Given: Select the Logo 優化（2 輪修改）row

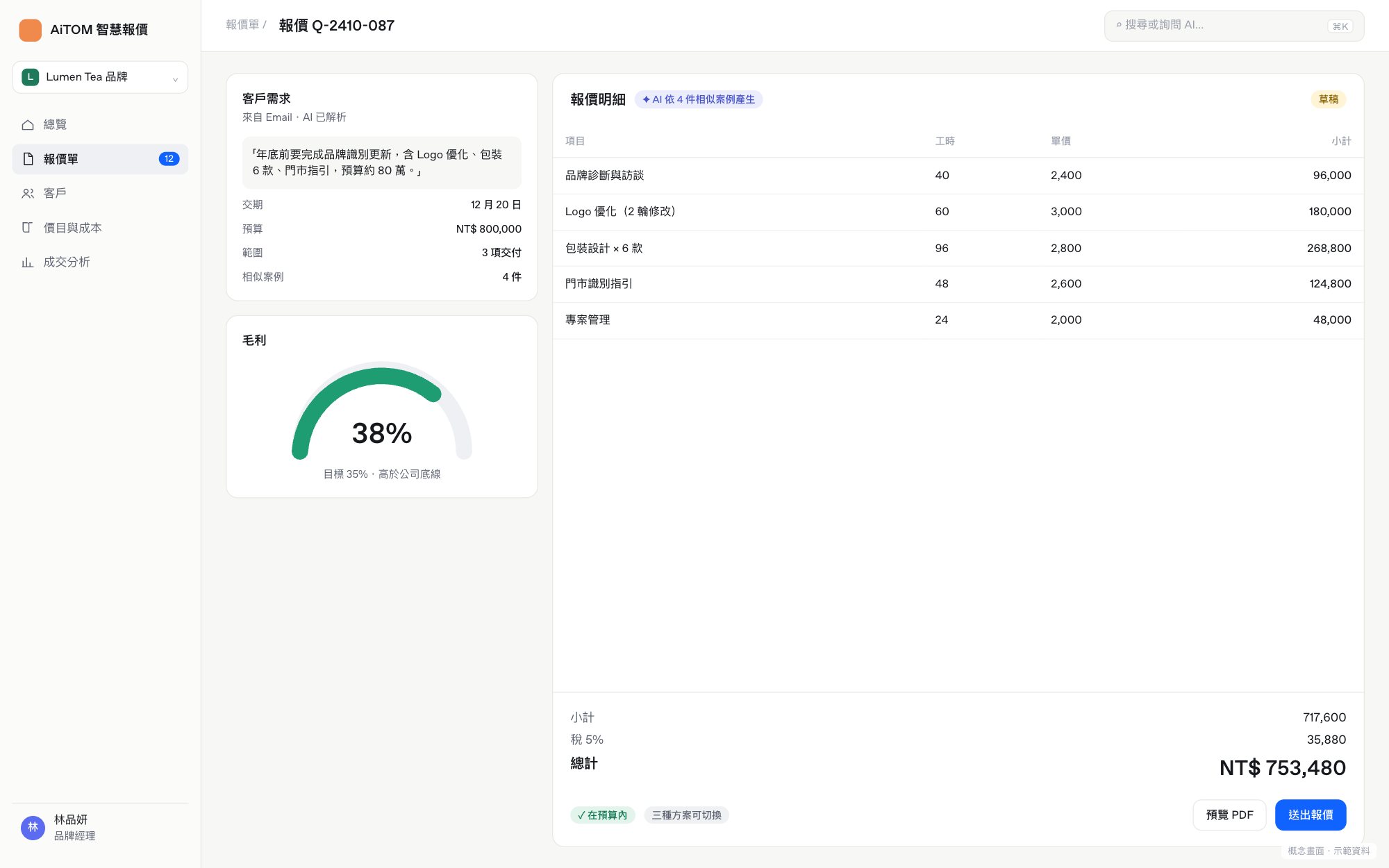Looking at the screenshot, I should coord(958,212).
